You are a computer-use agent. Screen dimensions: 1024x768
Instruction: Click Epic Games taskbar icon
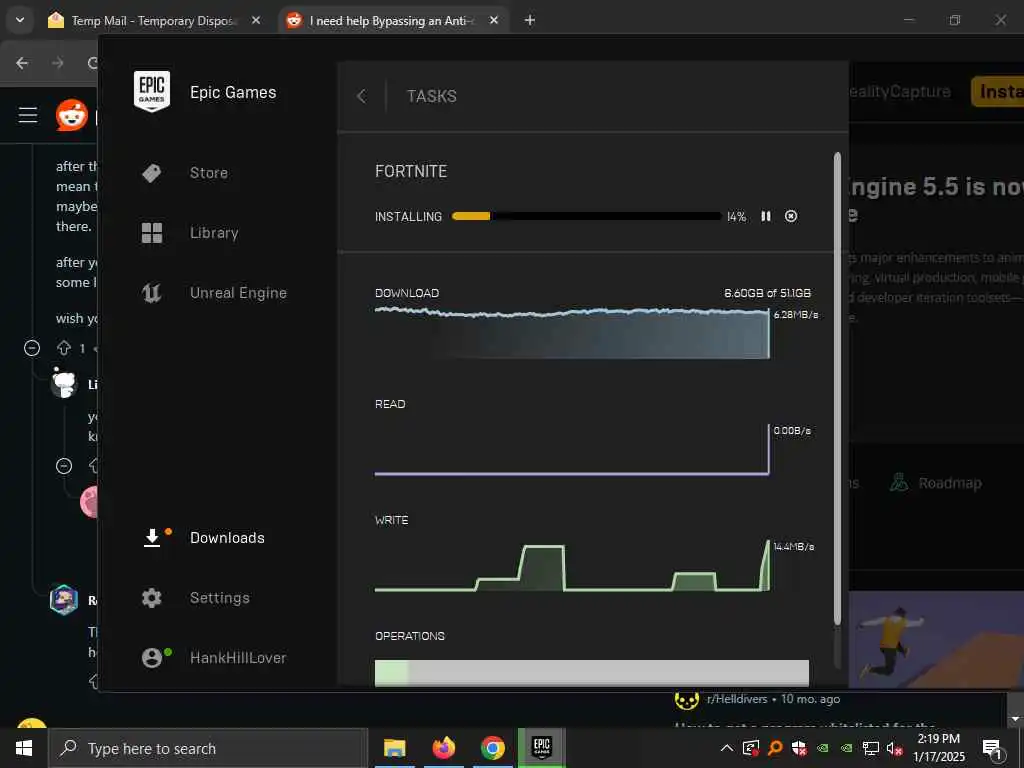[x=541, y=748]
